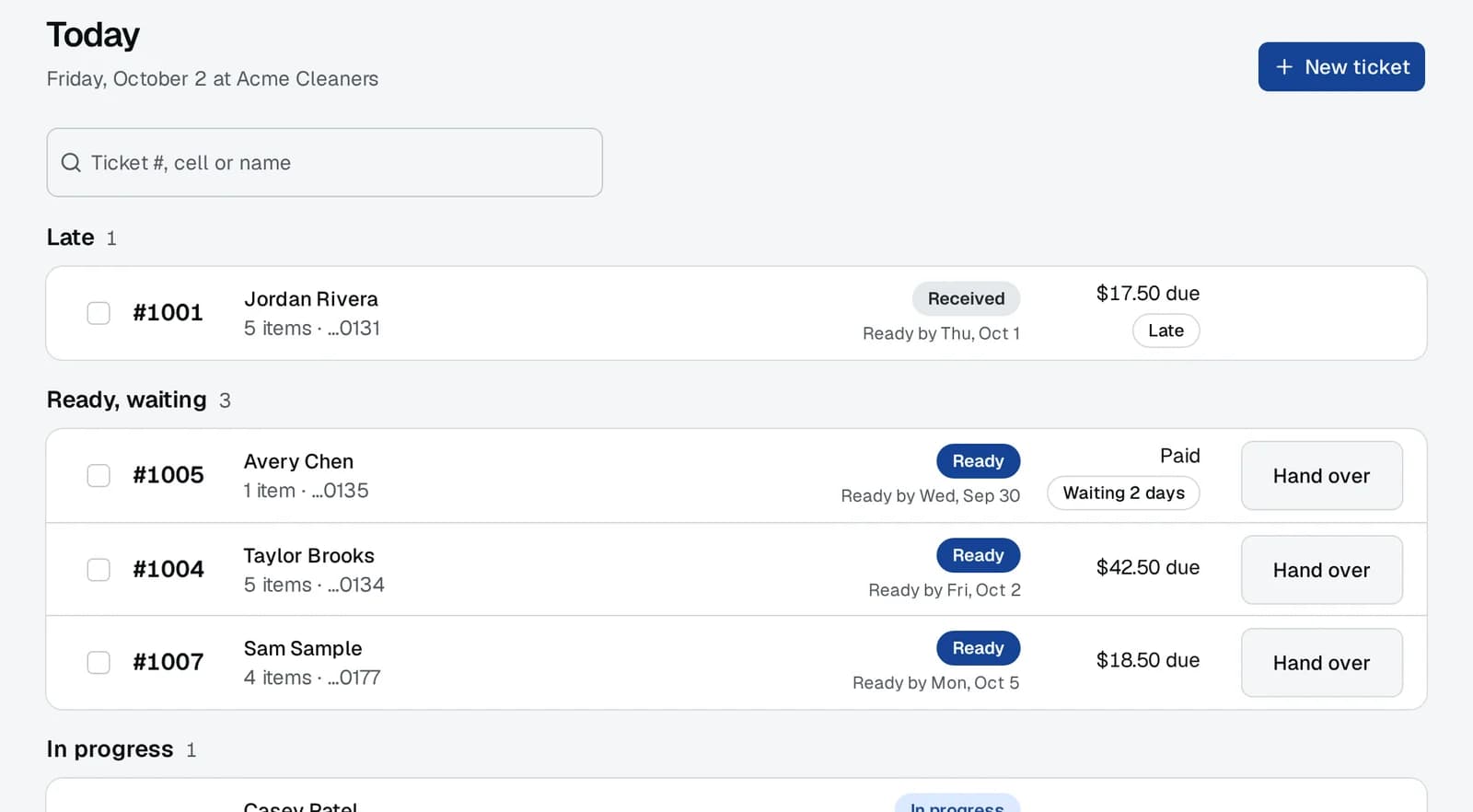1473x812 pixels.
Task: Click the Ready badge for Taylor Brooks
Action: pyautogui.click(x=979, y=555)
